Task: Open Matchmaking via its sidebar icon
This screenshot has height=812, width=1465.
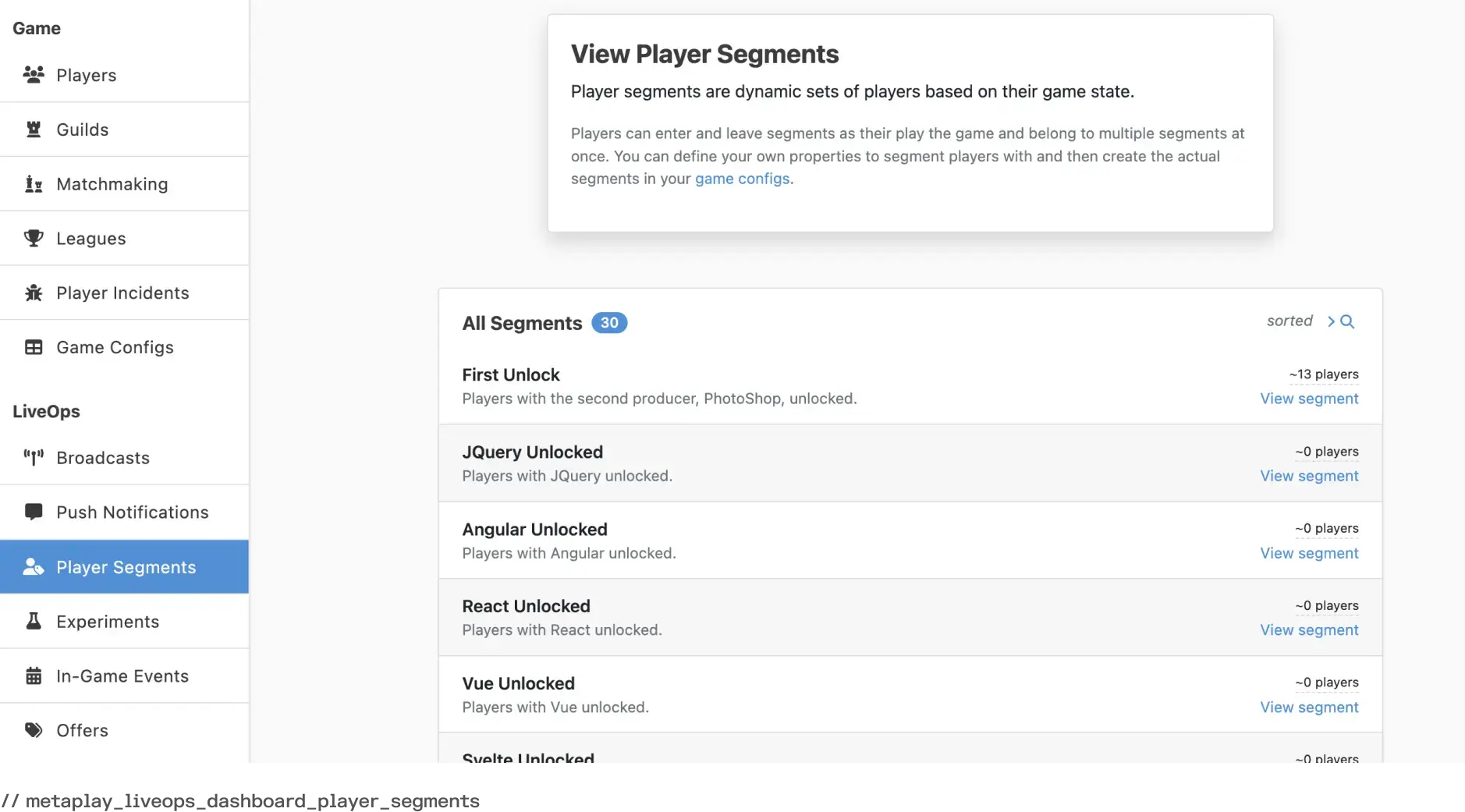Action: point(33,183)
